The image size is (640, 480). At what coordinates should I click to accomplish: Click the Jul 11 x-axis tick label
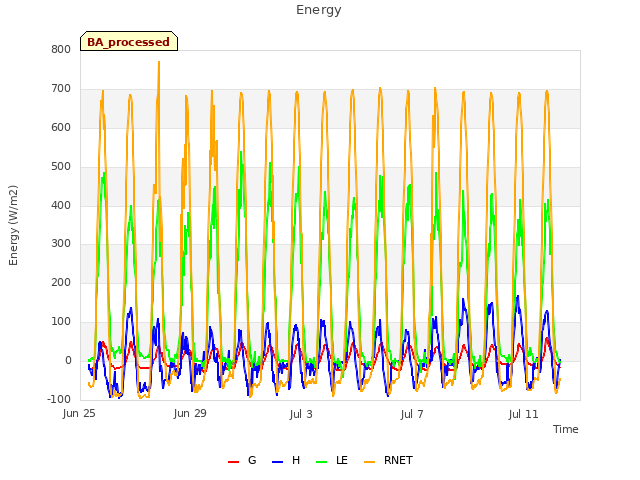pyautogui.click(x=523, y=414)
